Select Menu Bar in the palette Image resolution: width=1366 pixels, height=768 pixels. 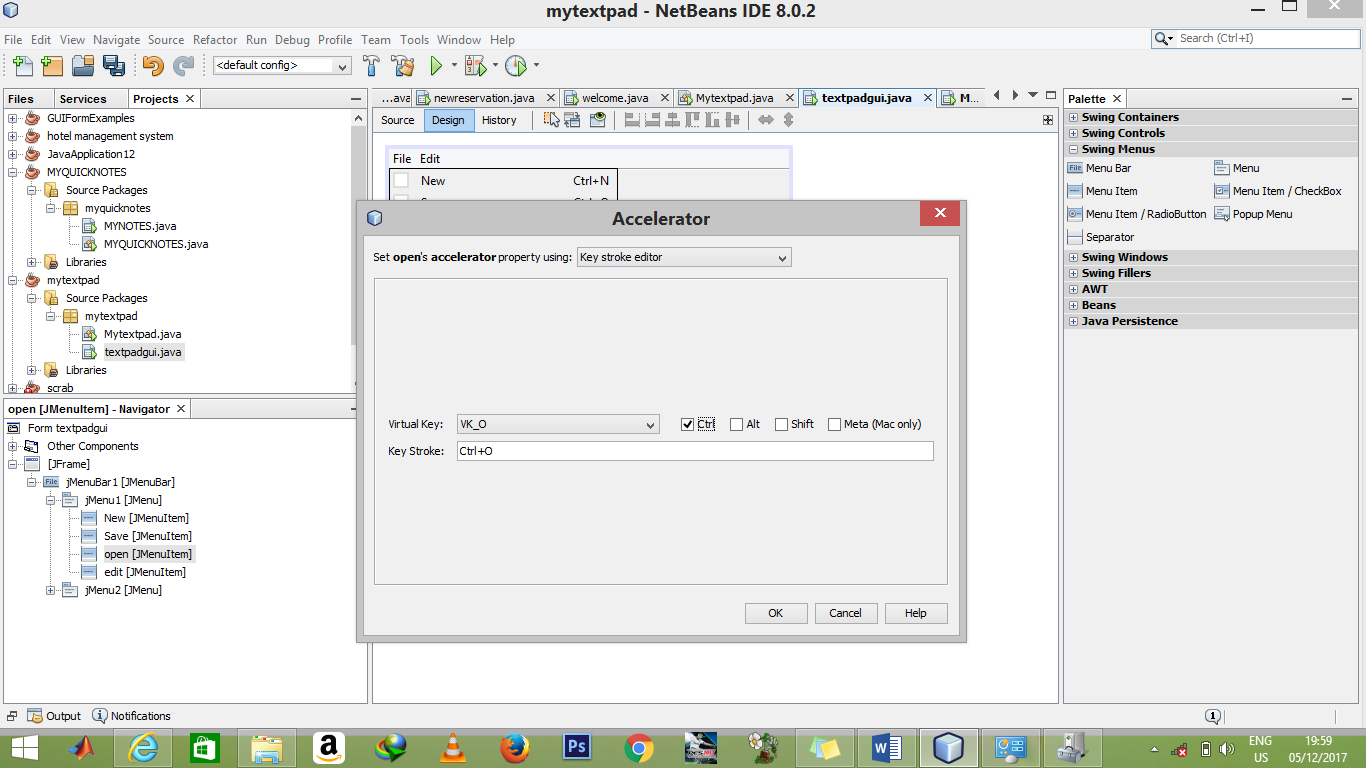click(x=1099, y=168)
